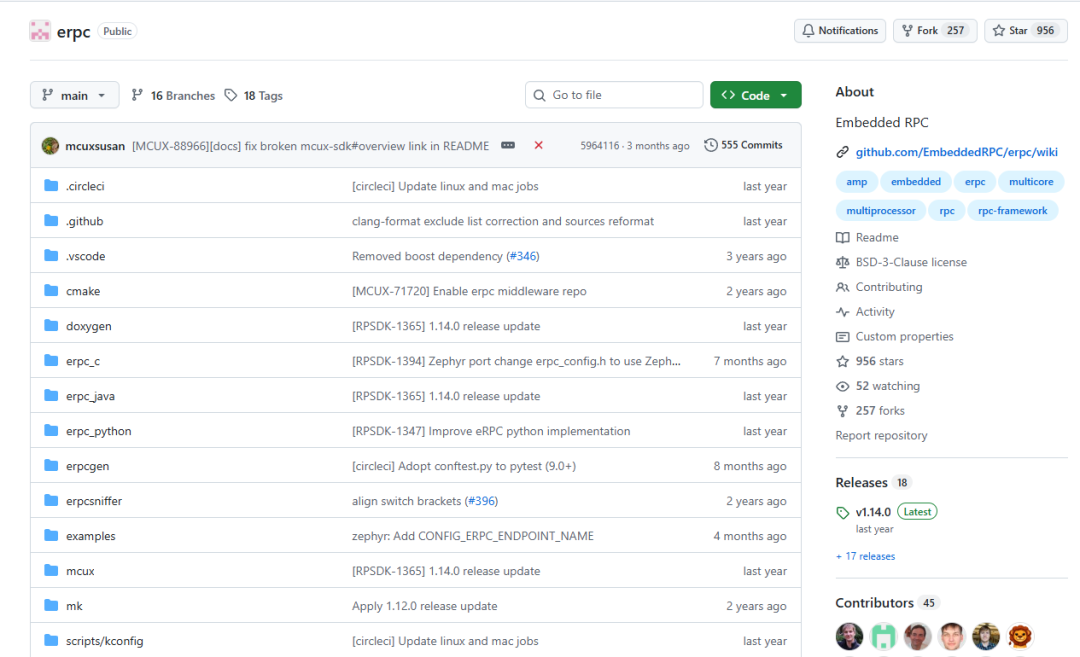Open the mk folder
The image size is (1080, 657).
74,606
